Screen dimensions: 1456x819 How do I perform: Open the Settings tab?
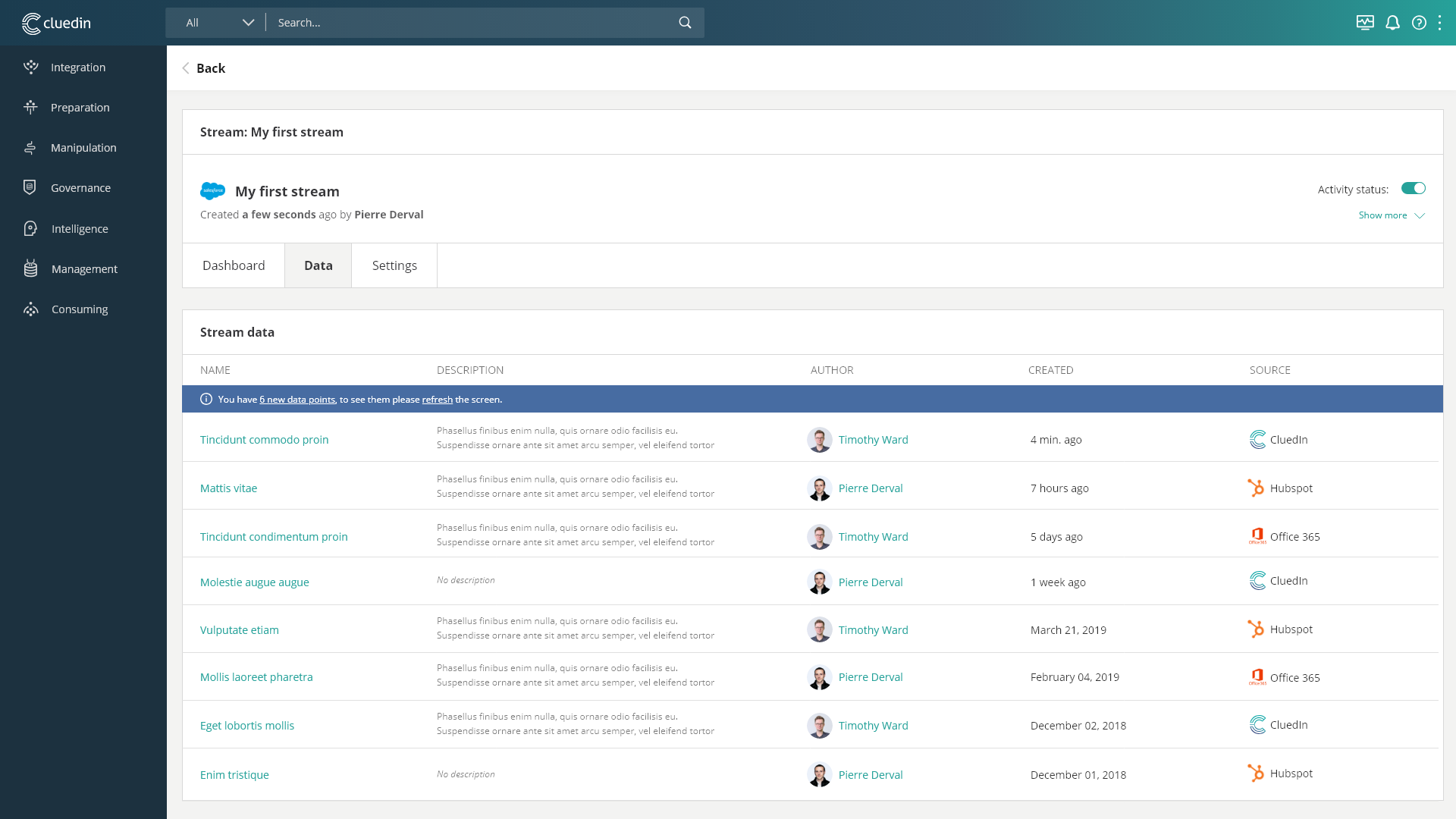(394, 265)
